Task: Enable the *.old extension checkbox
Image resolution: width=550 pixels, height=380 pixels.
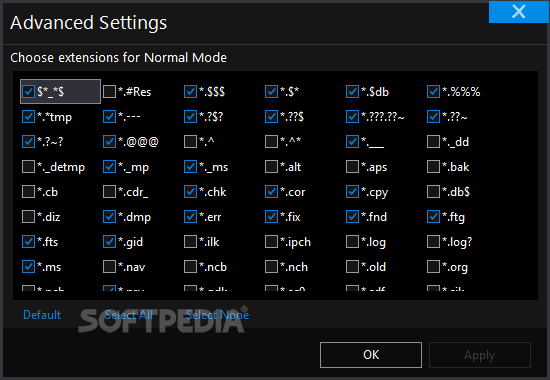Action: (353, 267)
